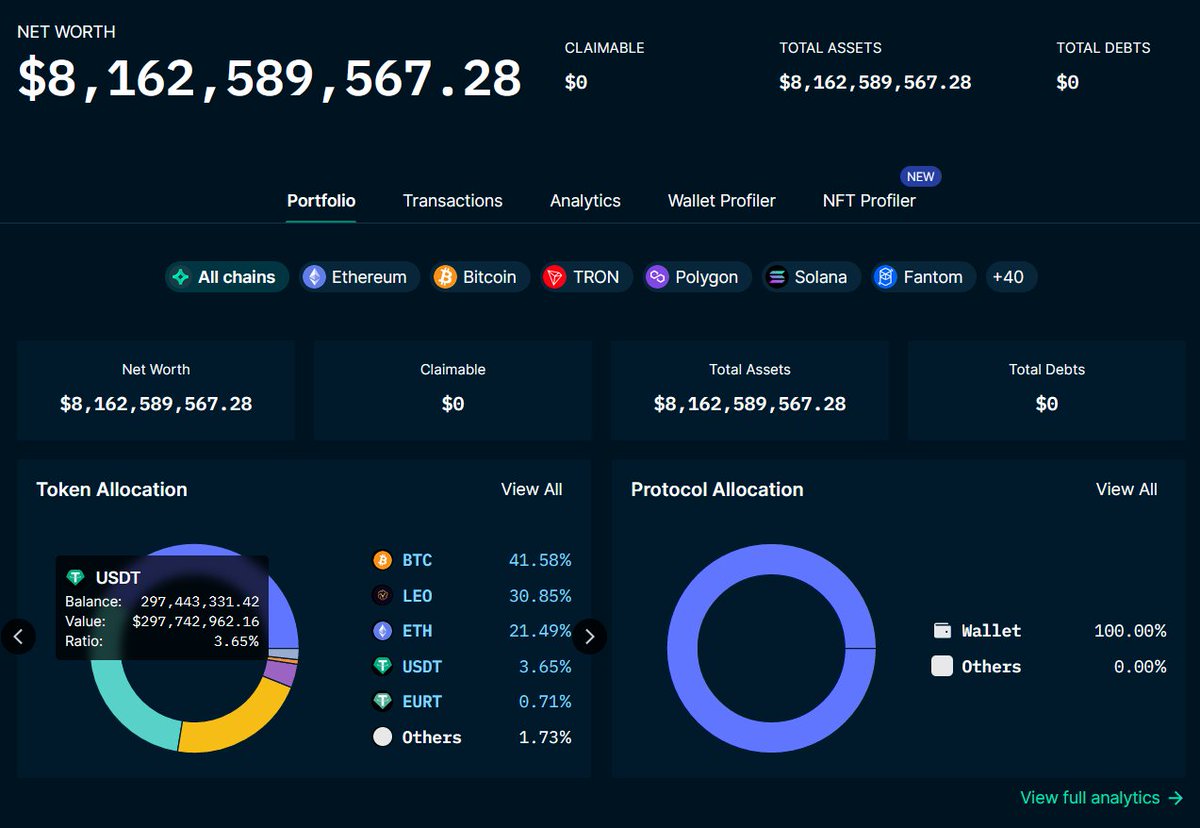Click the LEO token icon
This screenshot has width=1200, height=828.
click(382, 596)
